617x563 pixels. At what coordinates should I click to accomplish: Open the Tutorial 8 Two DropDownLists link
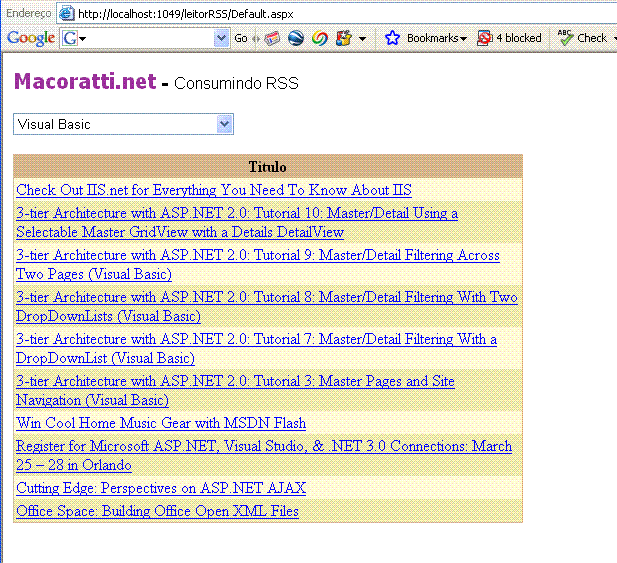pos(267,306)
